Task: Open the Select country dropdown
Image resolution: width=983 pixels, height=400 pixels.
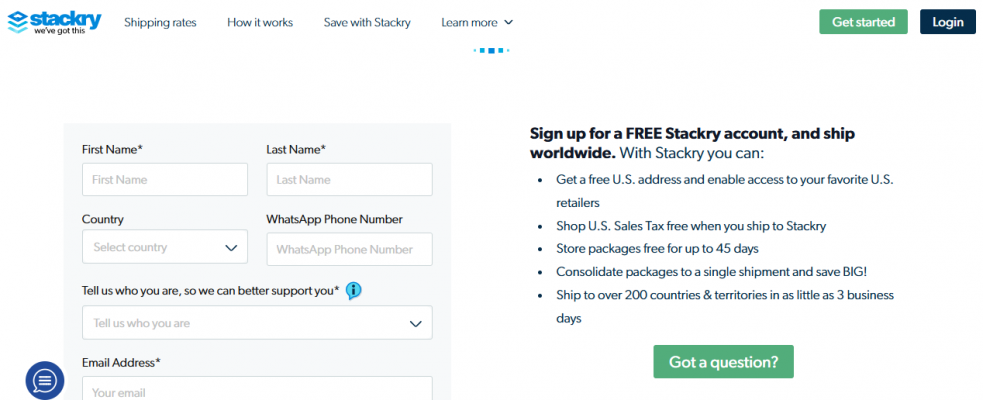Action: coord(165,247)
